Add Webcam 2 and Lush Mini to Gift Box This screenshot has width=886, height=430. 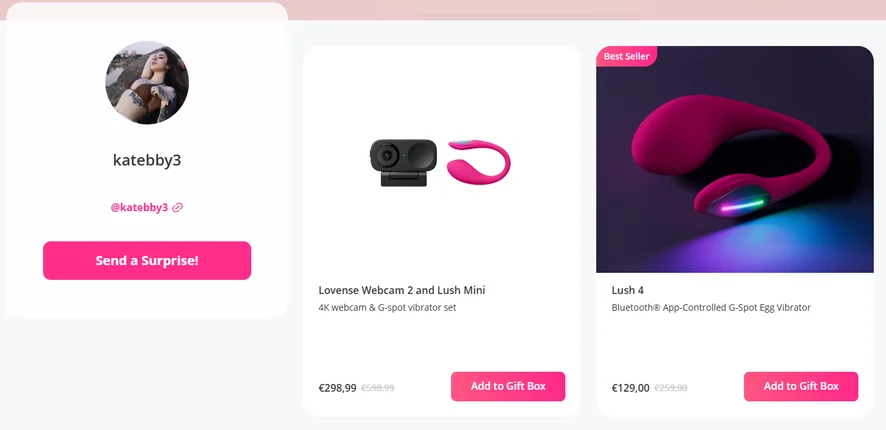(508, 386)
